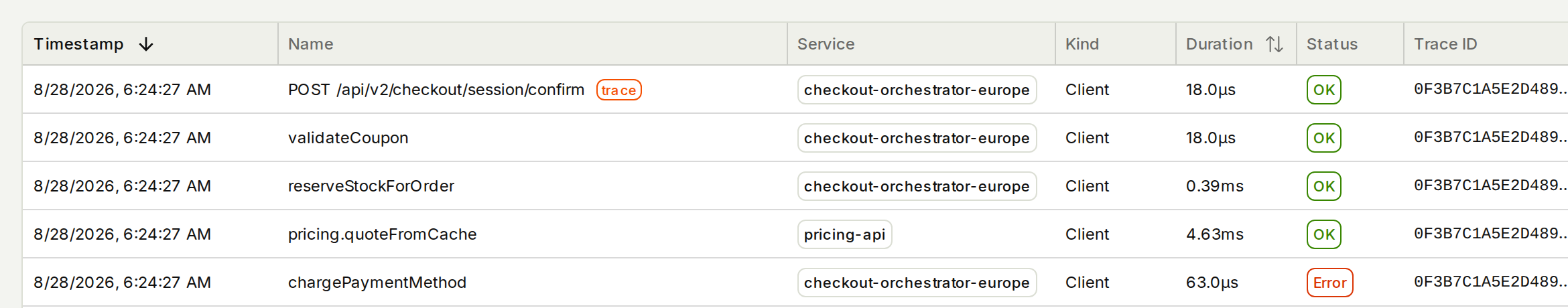Open the pricing.quoteFromCache span
This screenshot has width=1568, height=308.
point(382,234)
